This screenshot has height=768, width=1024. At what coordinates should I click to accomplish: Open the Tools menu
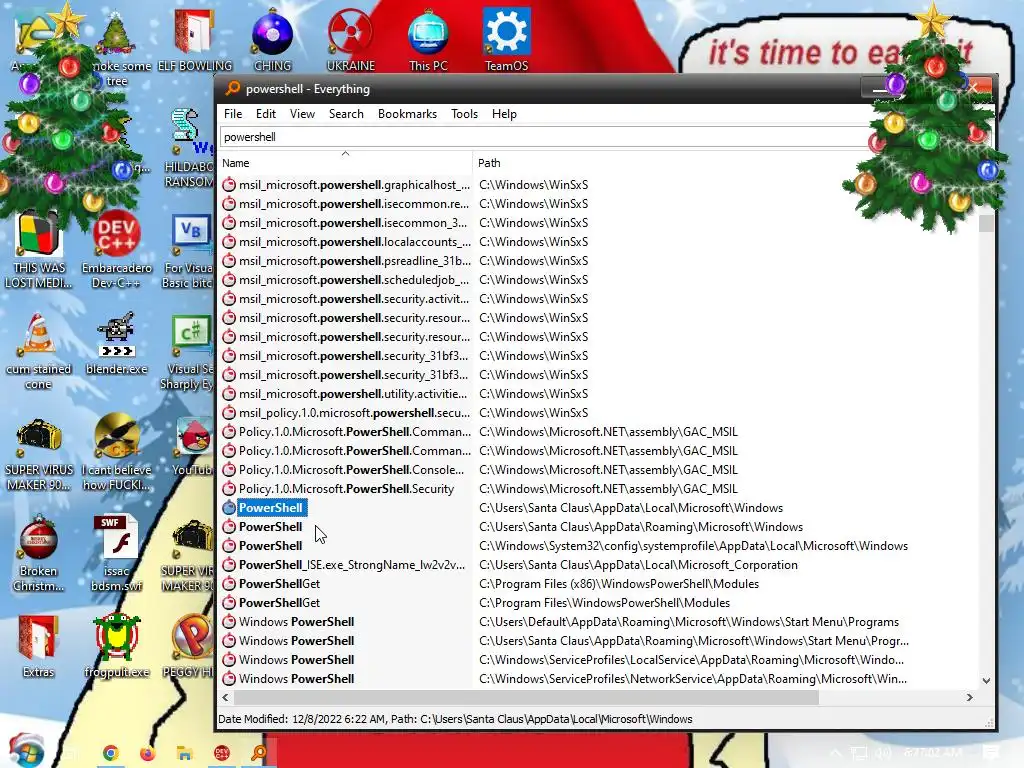464,114
